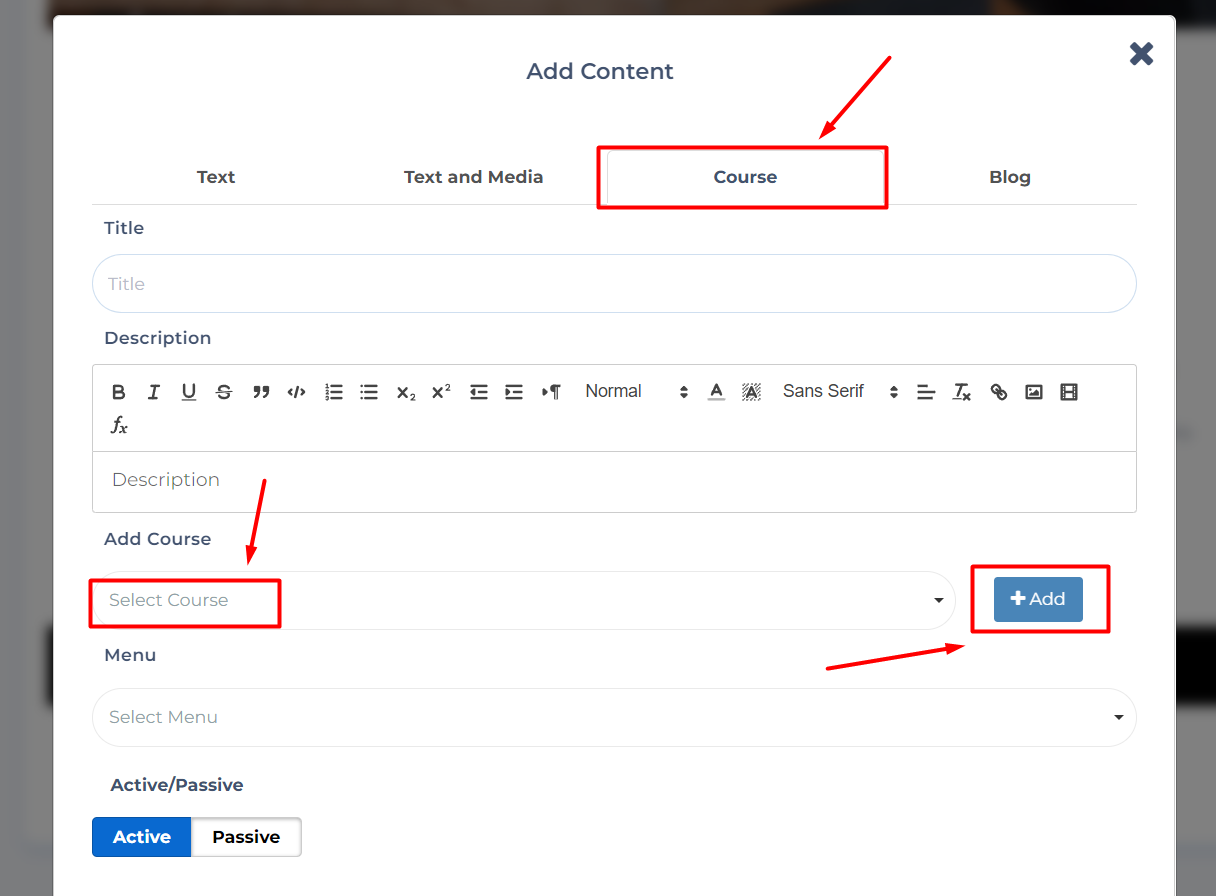The width and height of the screenshot is (1216, 896).
Task: Start a numbered list in description
Action: (334, 392)
